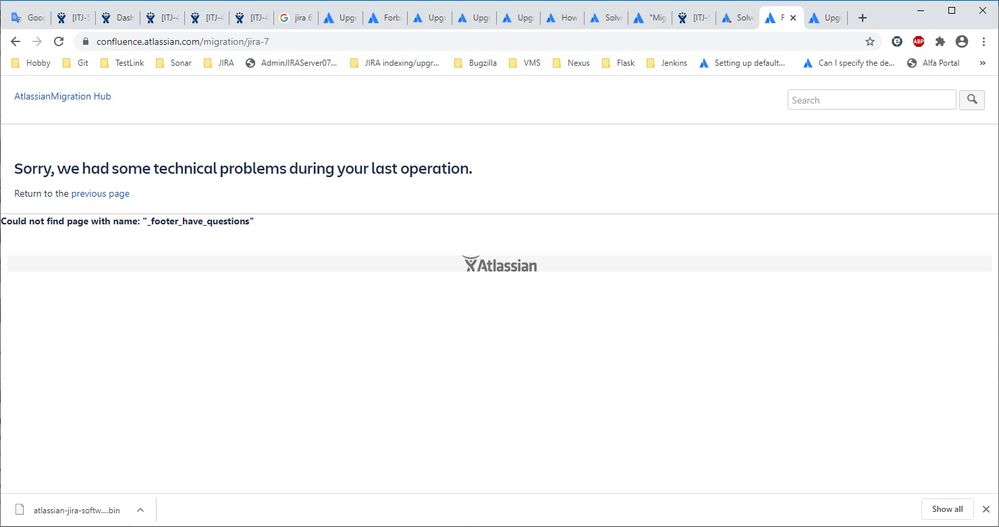Switch to the Google 'jira 6' tab
The height and width of the screenshot is (527, 999).
296,18
